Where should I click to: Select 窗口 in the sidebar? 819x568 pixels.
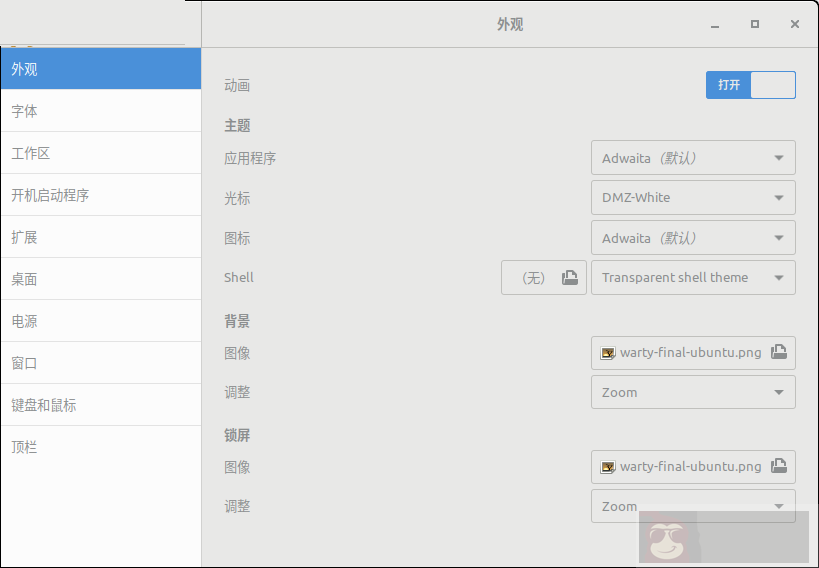pos(101,363)
